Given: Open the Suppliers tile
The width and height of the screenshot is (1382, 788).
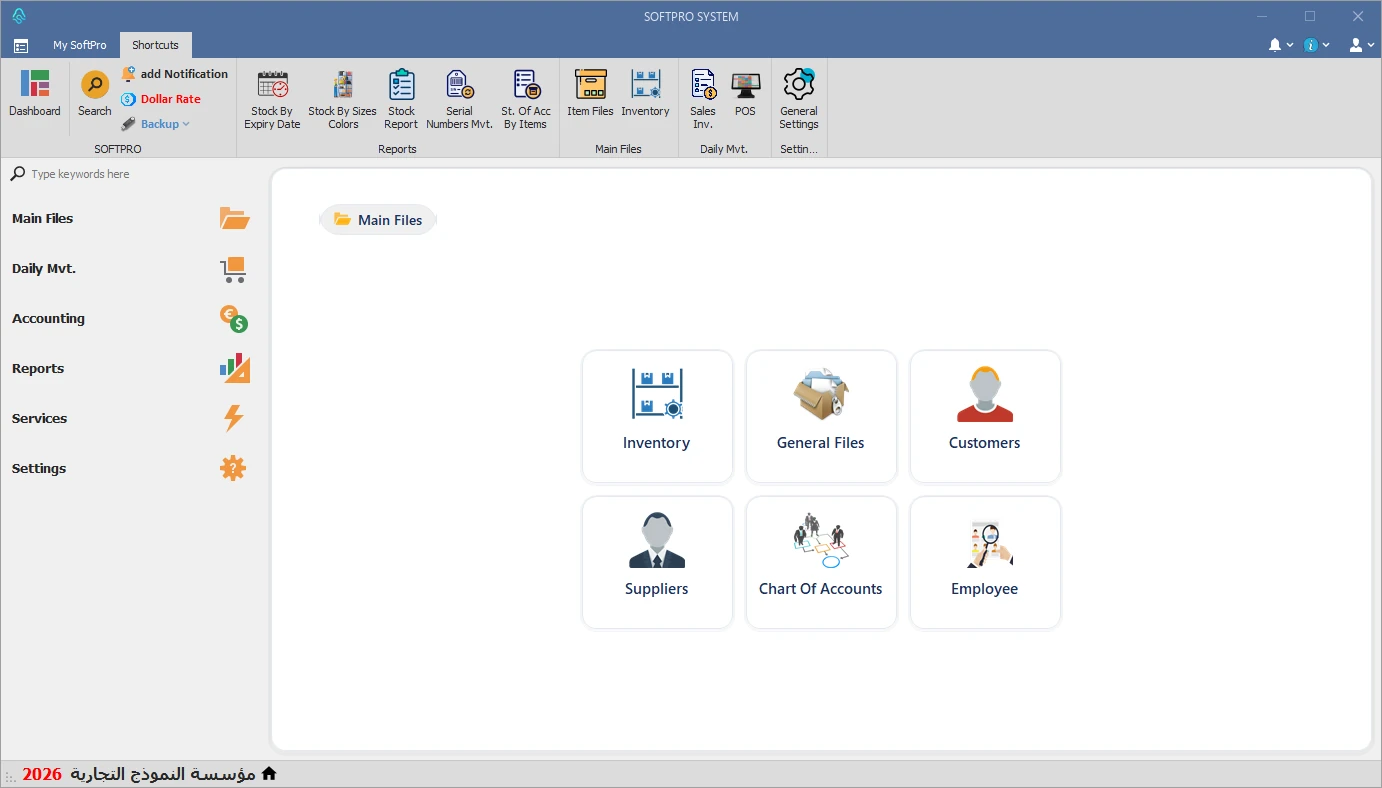Looking at the screenshot, I should 657,562.
